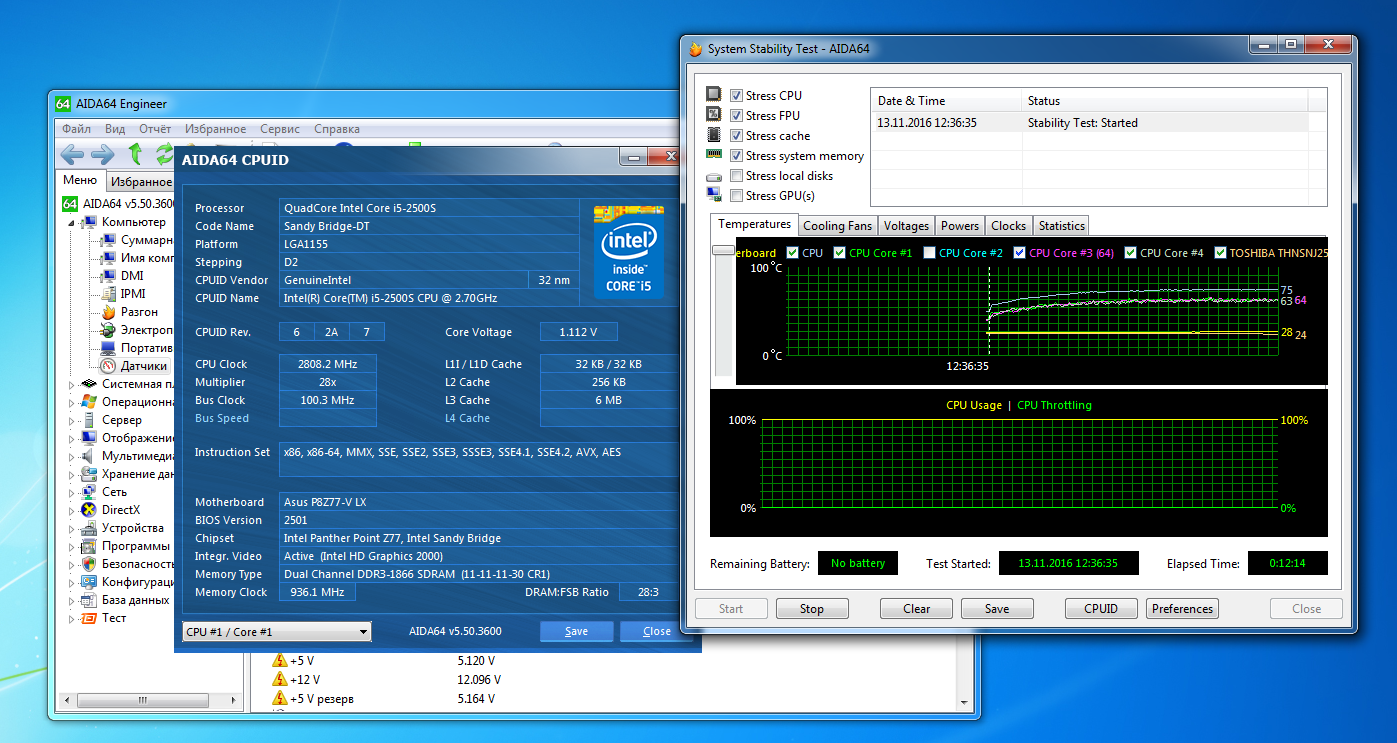Enable the Stress local disks checkbox
Image resolution: width=1397 pixels, height=743 pixels.
coord(737,176)
